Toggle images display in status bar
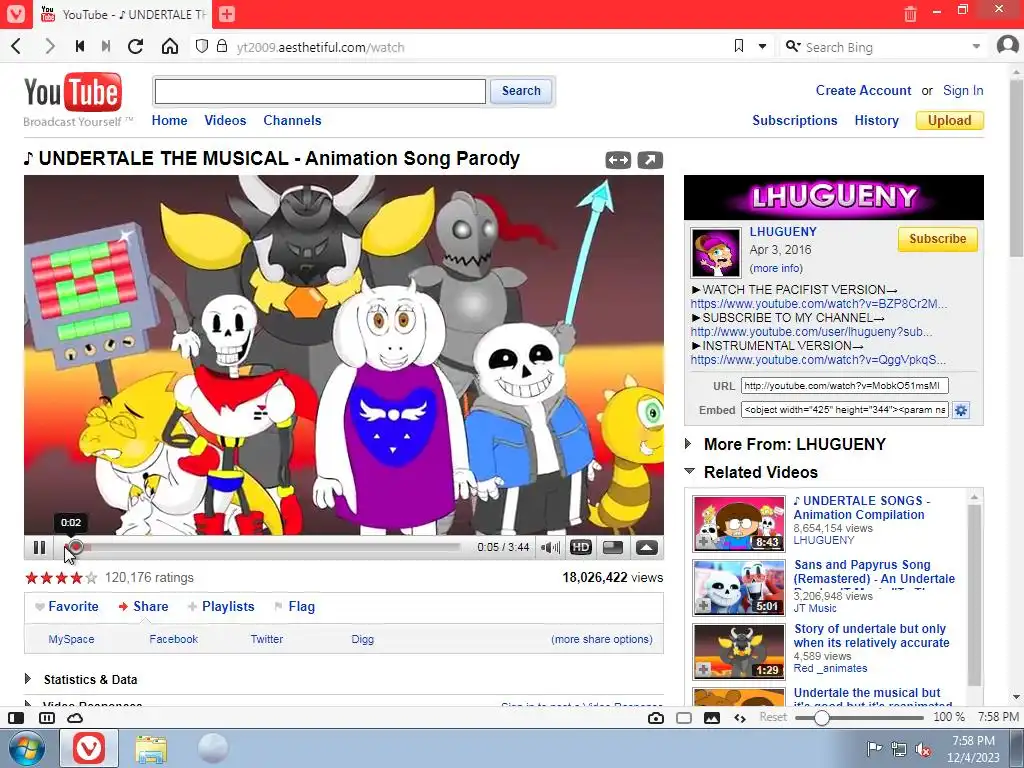 [x=712, y=718]
